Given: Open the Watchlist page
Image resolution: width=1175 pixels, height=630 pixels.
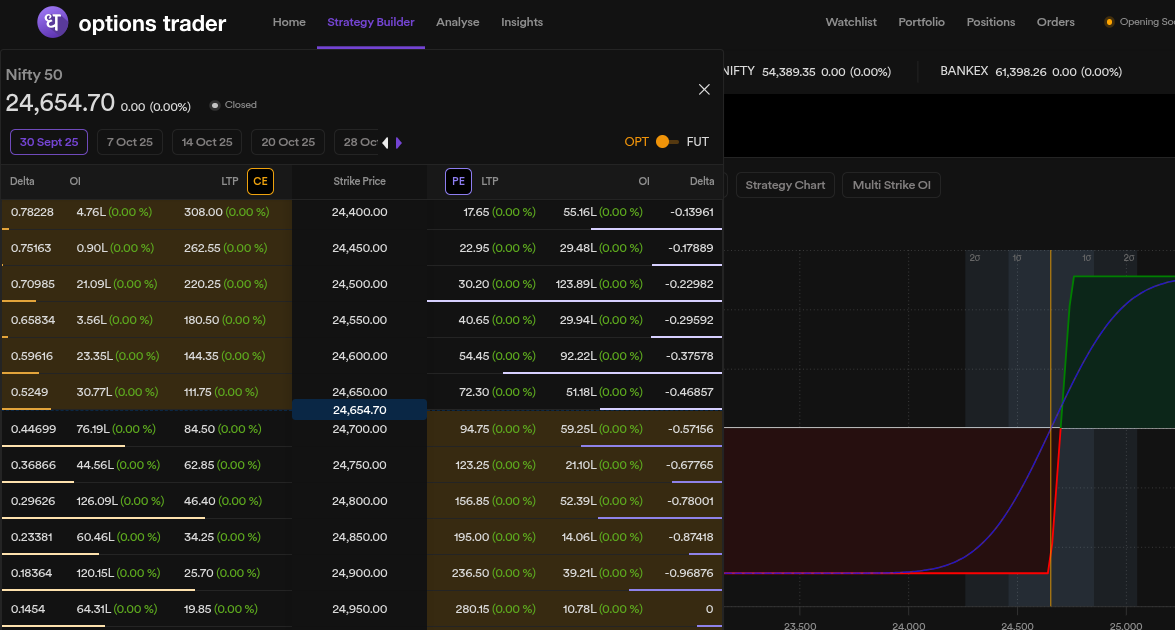Looking at the screenshot, I should coord(851,22).
